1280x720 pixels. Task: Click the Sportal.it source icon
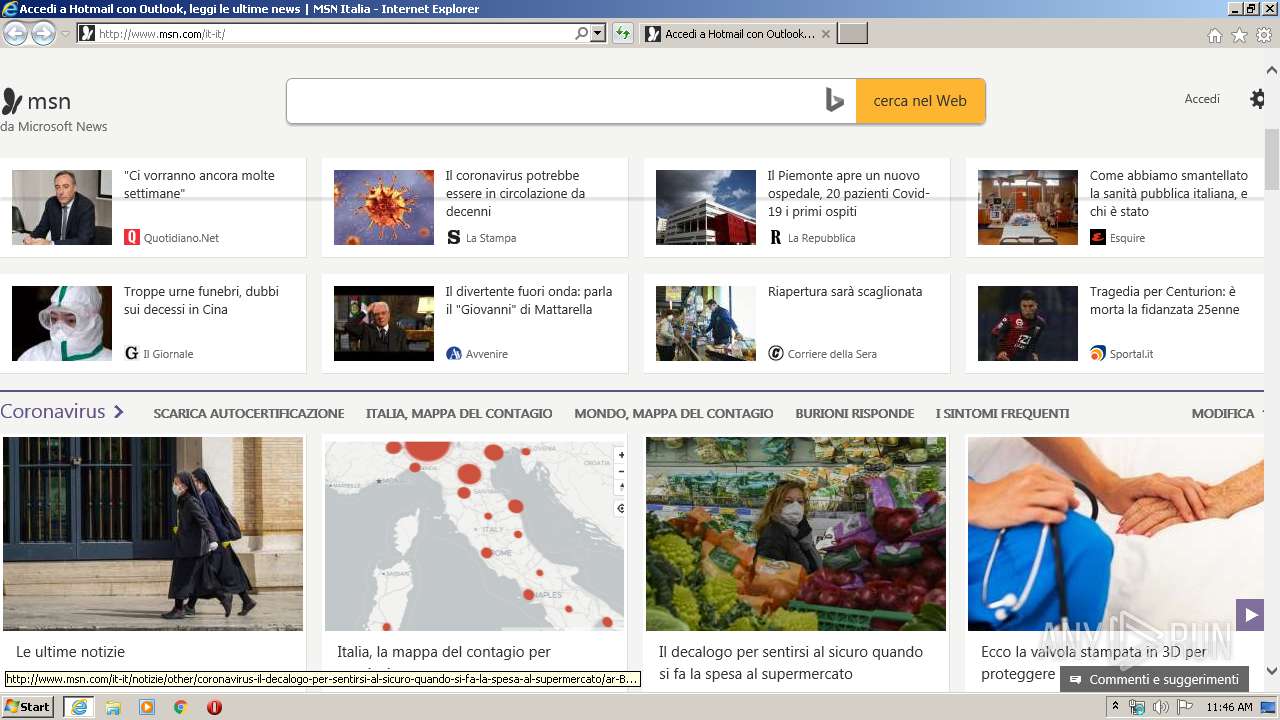tap(1098, 354)
